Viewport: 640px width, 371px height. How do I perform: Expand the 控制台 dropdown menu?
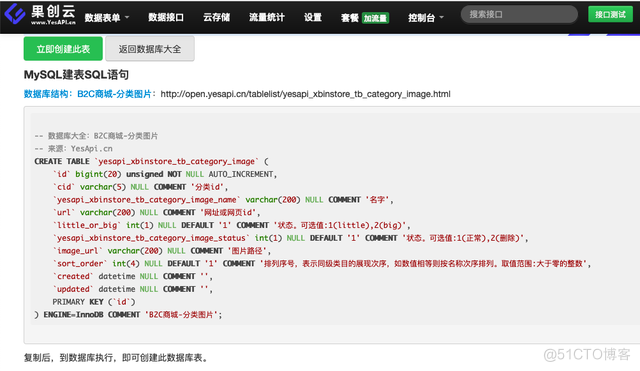426,18
